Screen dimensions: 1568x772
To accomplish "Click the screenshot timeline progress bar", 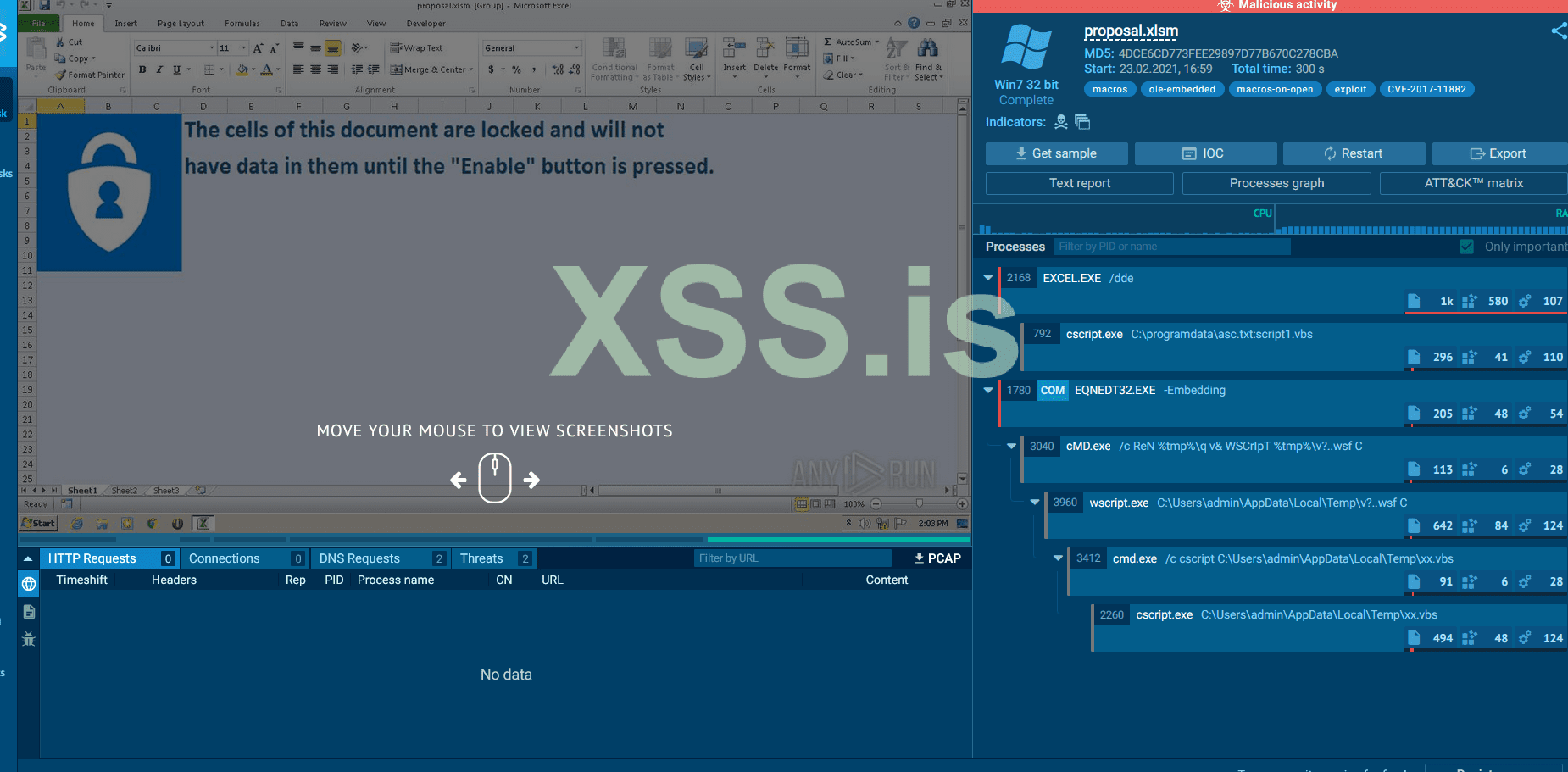I will coord(494,539).
